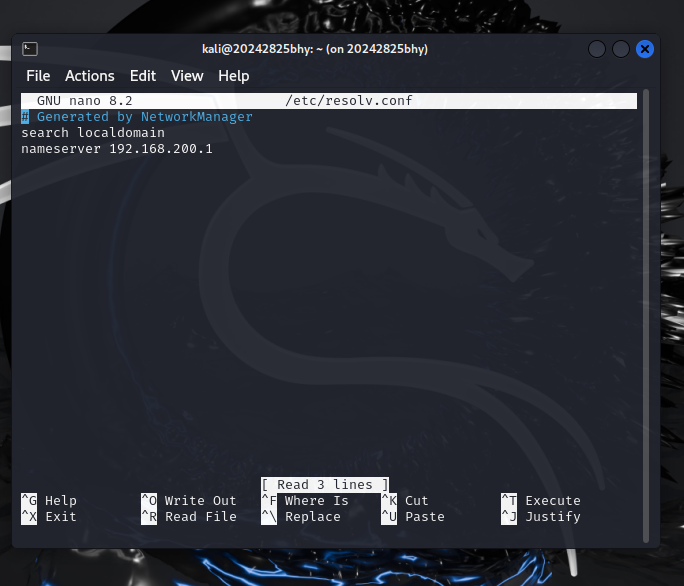Click the ^X Exit shortcut label
The image size is (684, 586).
click(x=49, y=517)
